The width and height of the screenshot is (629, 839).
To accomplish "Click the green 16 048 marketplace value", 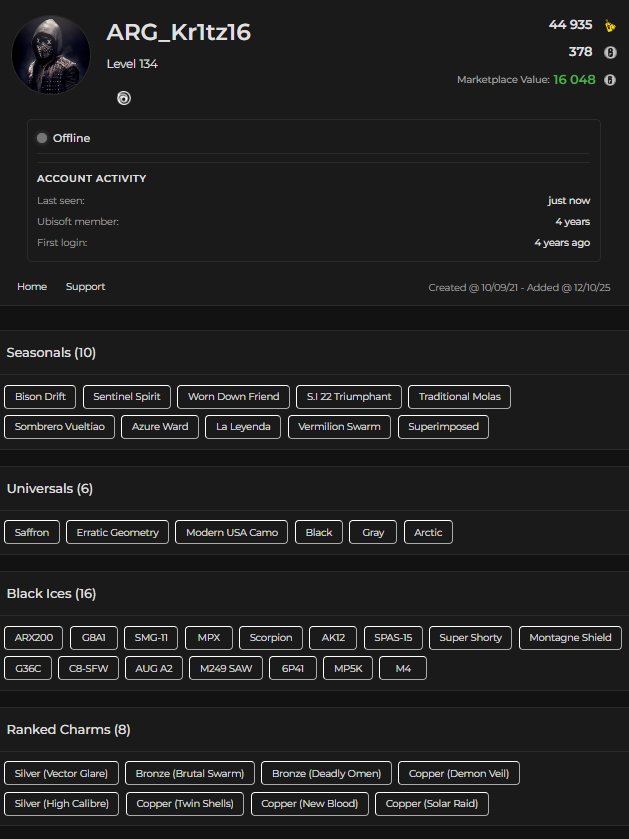I will 574,80.
